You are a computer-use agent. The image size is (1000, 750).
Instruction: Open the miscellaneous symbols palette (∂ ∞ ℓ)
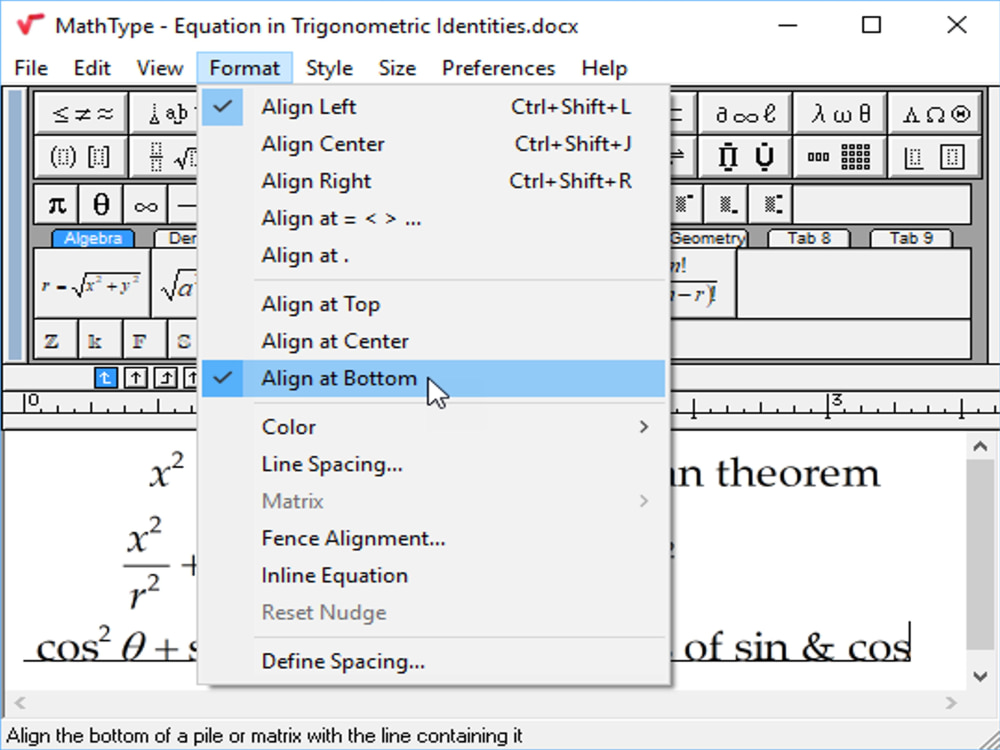click(x=745, y=114)
